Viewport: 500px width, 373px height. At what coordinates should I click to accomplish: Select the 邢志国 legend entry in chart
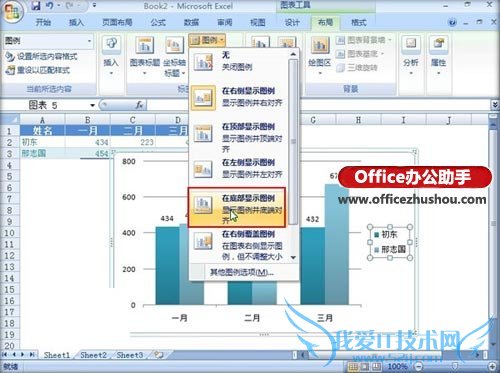pyautogui.click(x=390, y=249)
